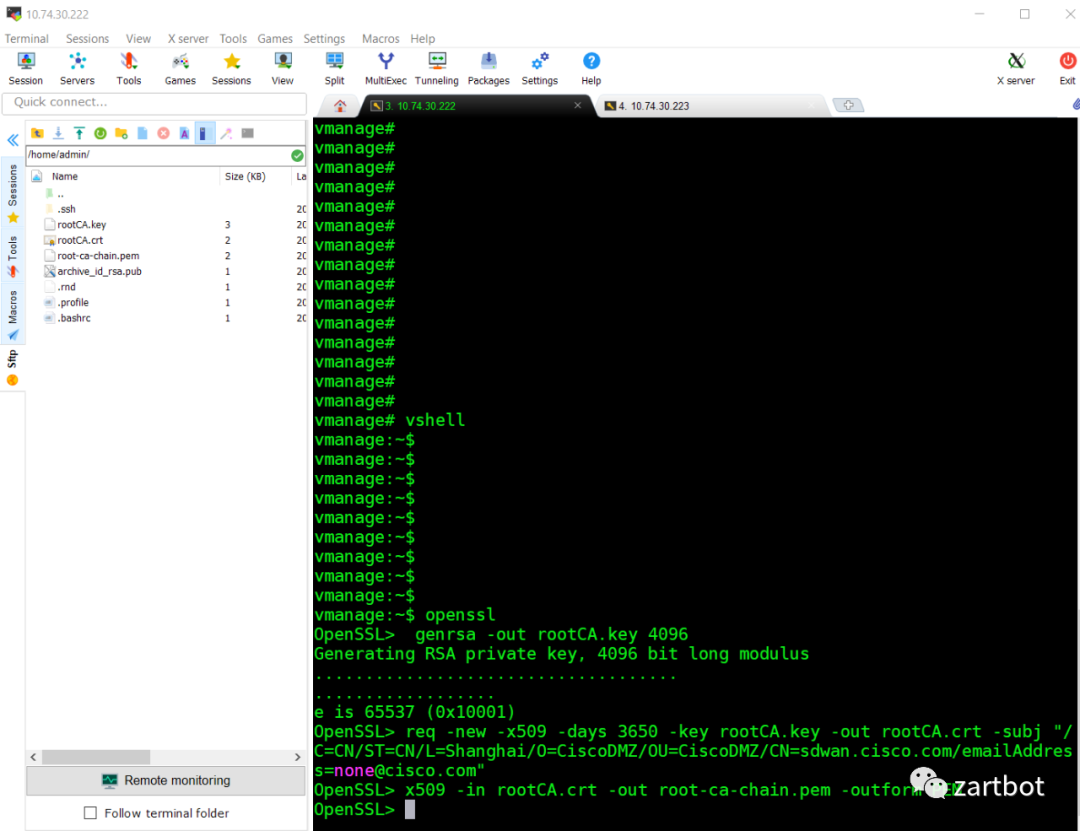Open the Tunneling toolbar icon
The image size is (1080, 831).
coord(437,69)
